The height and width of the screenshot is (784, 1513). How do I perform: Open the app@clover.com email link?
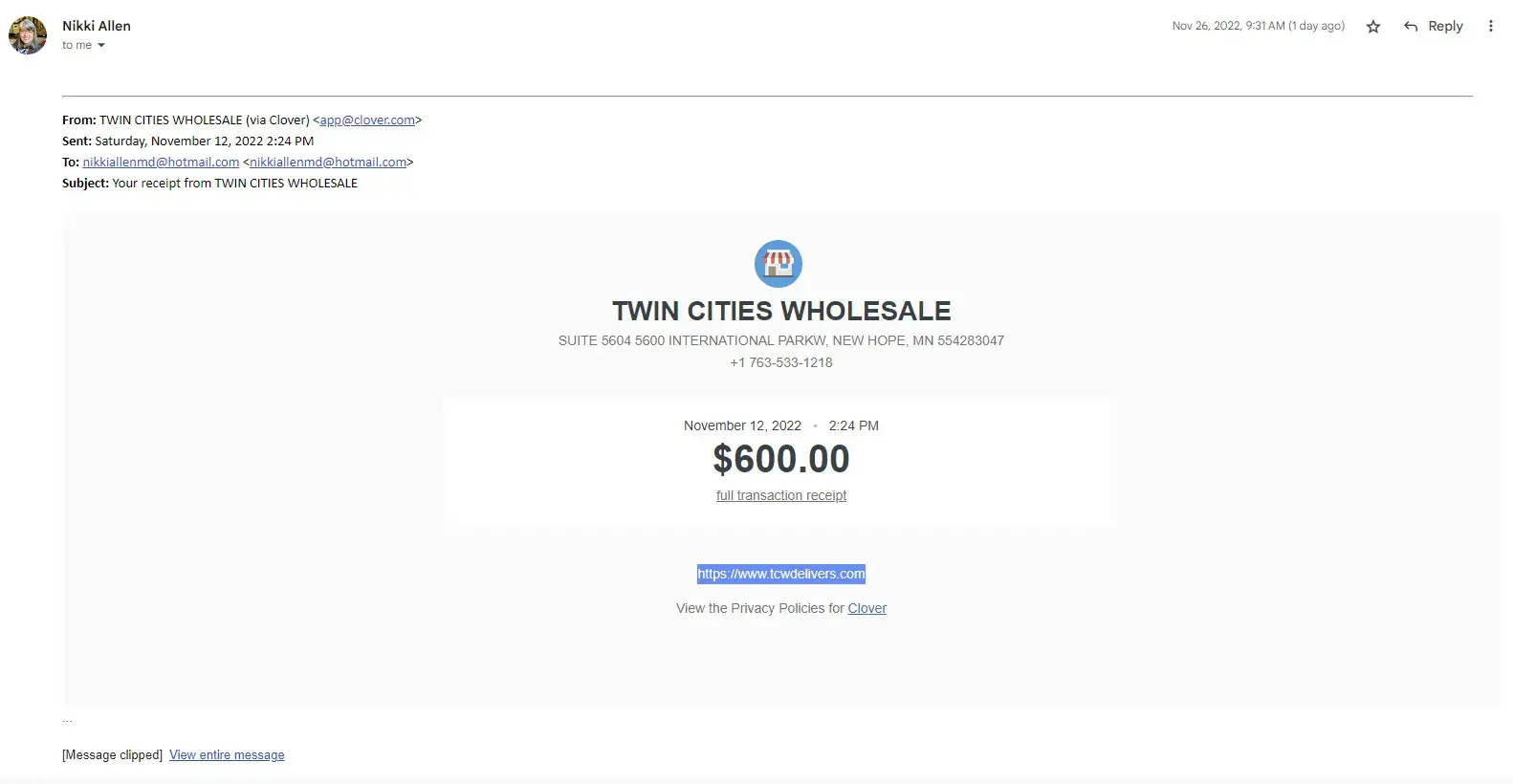pos(367,120)
